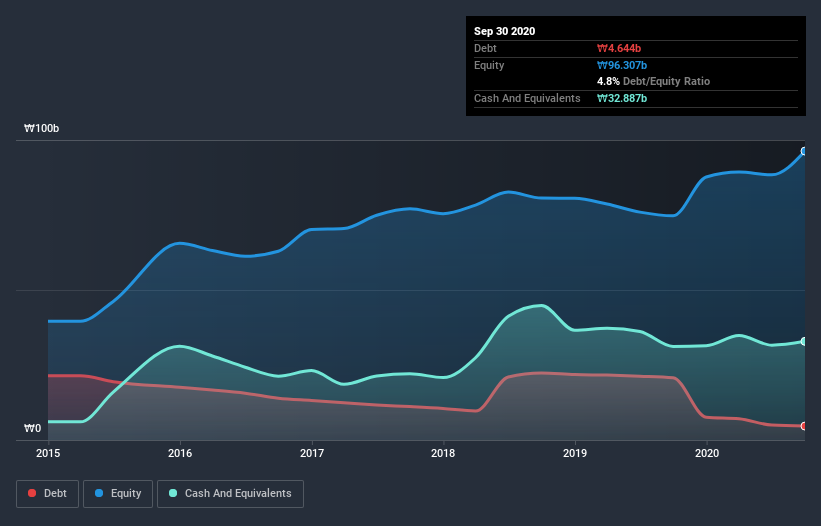Select the 2018 x-axis label
Image resolution: width=821 pixels, height=526 pixels.
point(443,453)
